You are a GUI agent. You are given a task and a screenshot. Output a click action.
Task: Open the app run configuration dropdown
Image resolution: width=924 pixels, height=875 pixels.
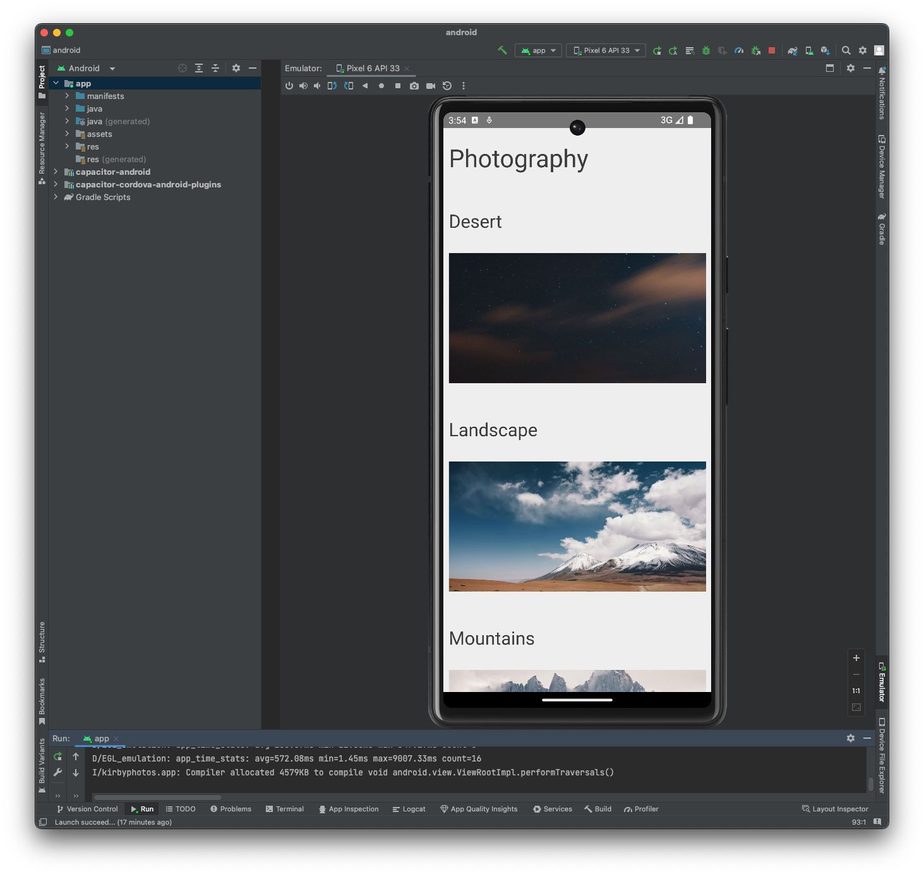point(538,50)
